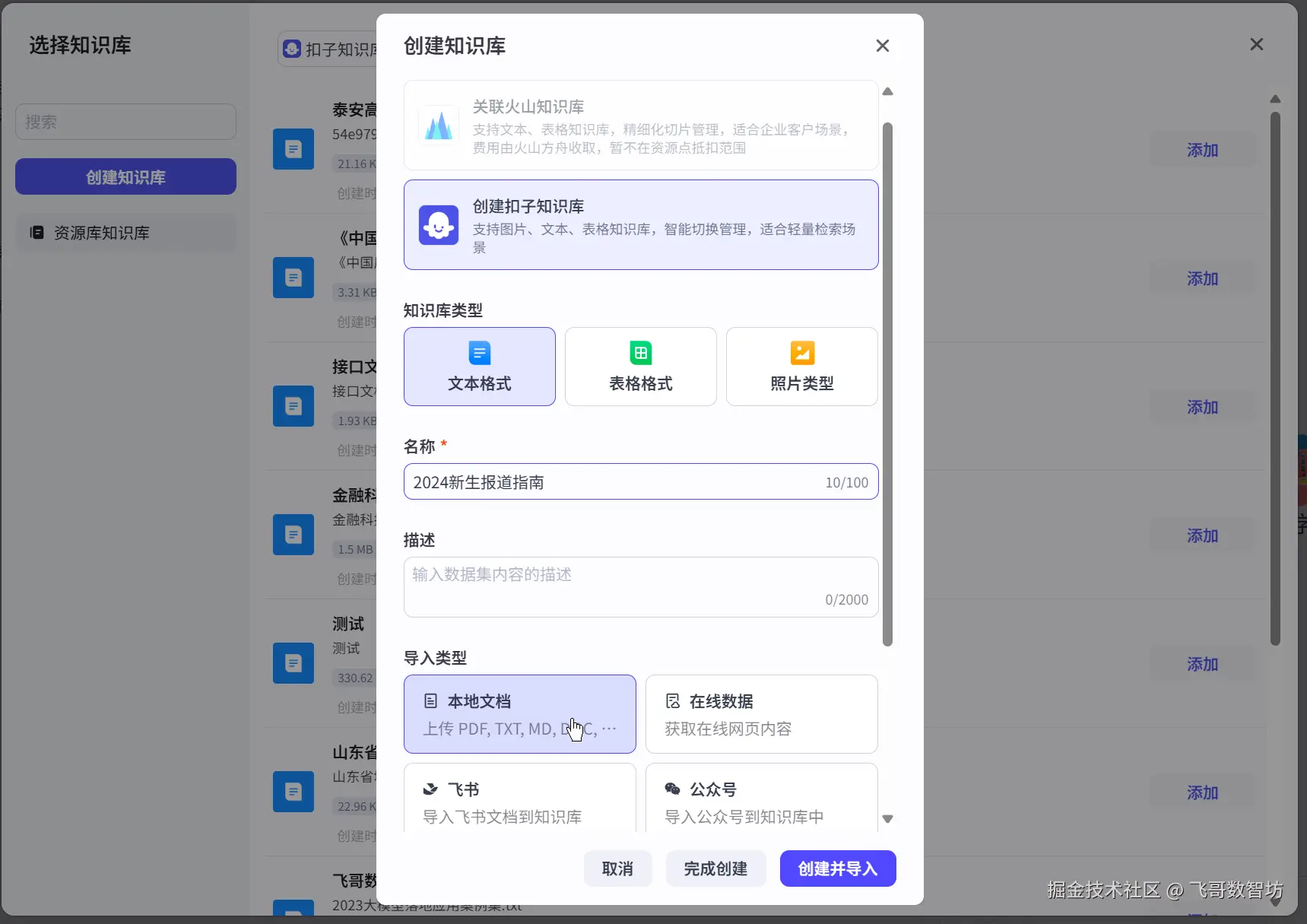1307x924 pixels.
Task: Click 添加 for the 测试 entry
Action: pyautogui.click(x=1203, y=664)
